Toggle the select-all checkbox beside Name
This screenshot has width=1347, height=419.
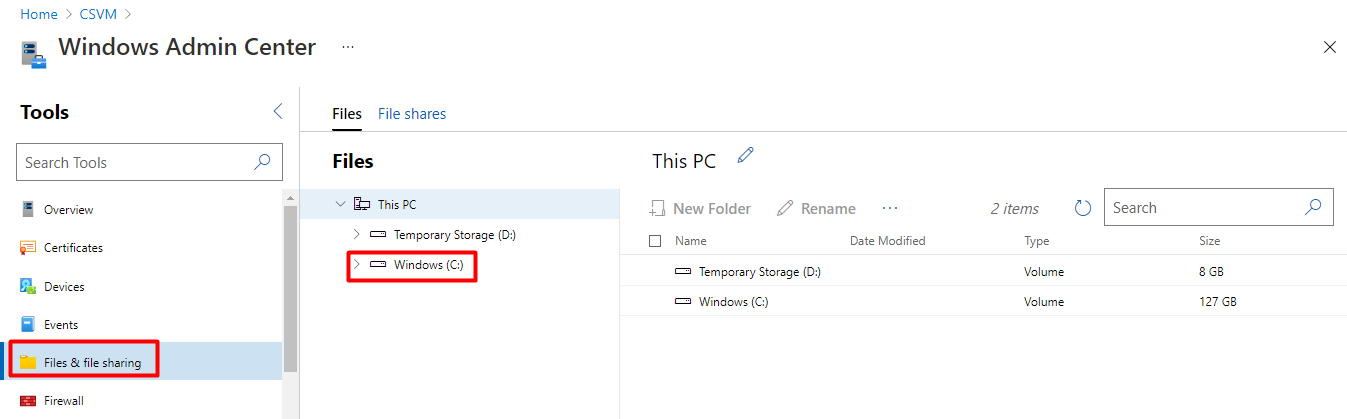coord(655,241)
